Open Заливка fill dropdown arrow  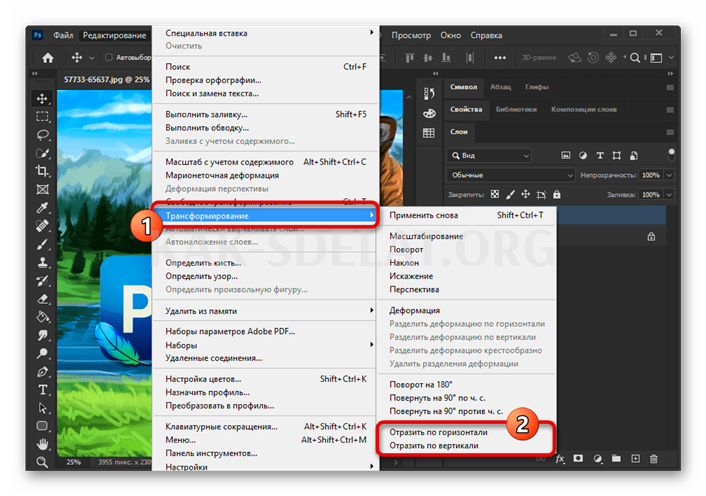click(670, 194)
